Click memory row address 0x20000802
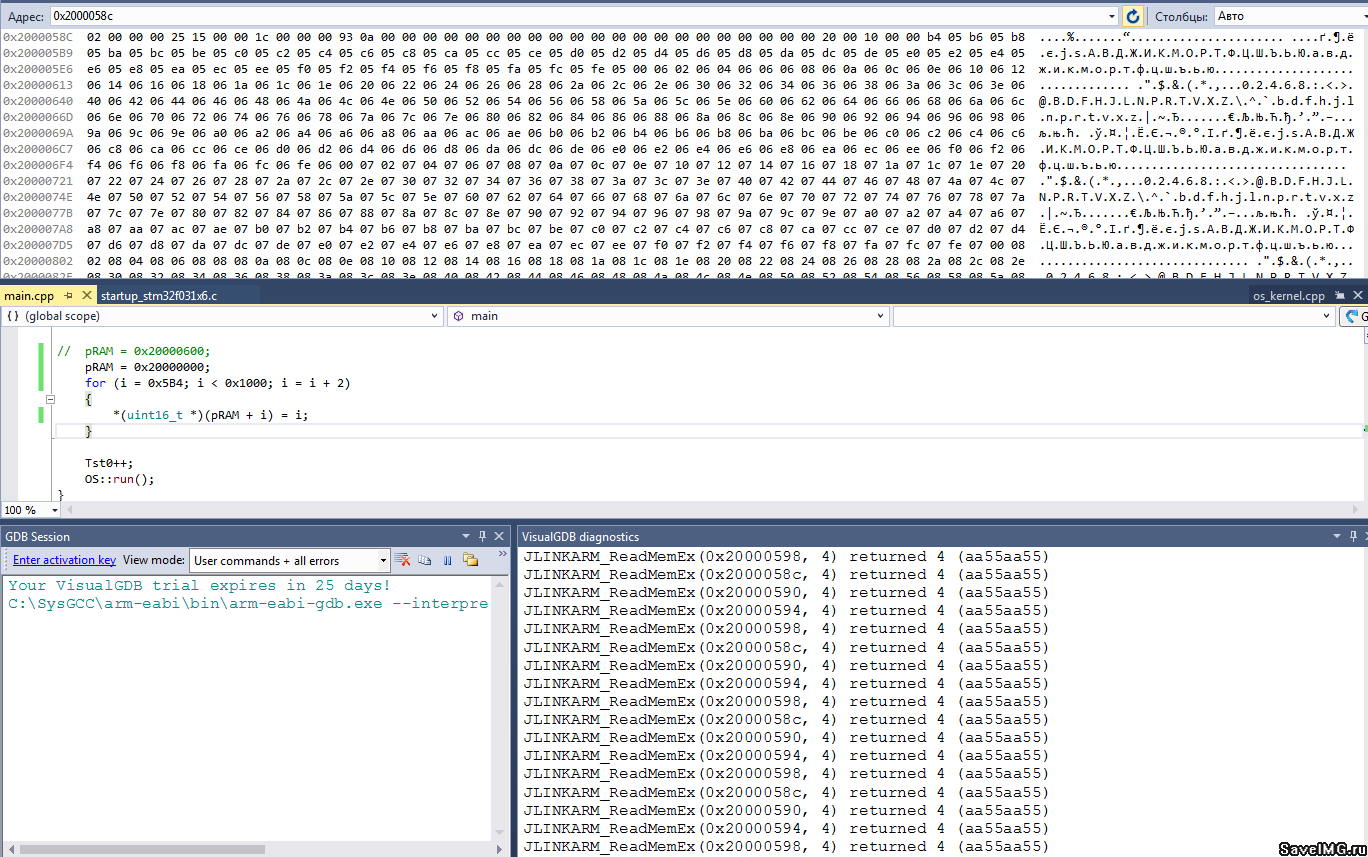 point(38,260)
